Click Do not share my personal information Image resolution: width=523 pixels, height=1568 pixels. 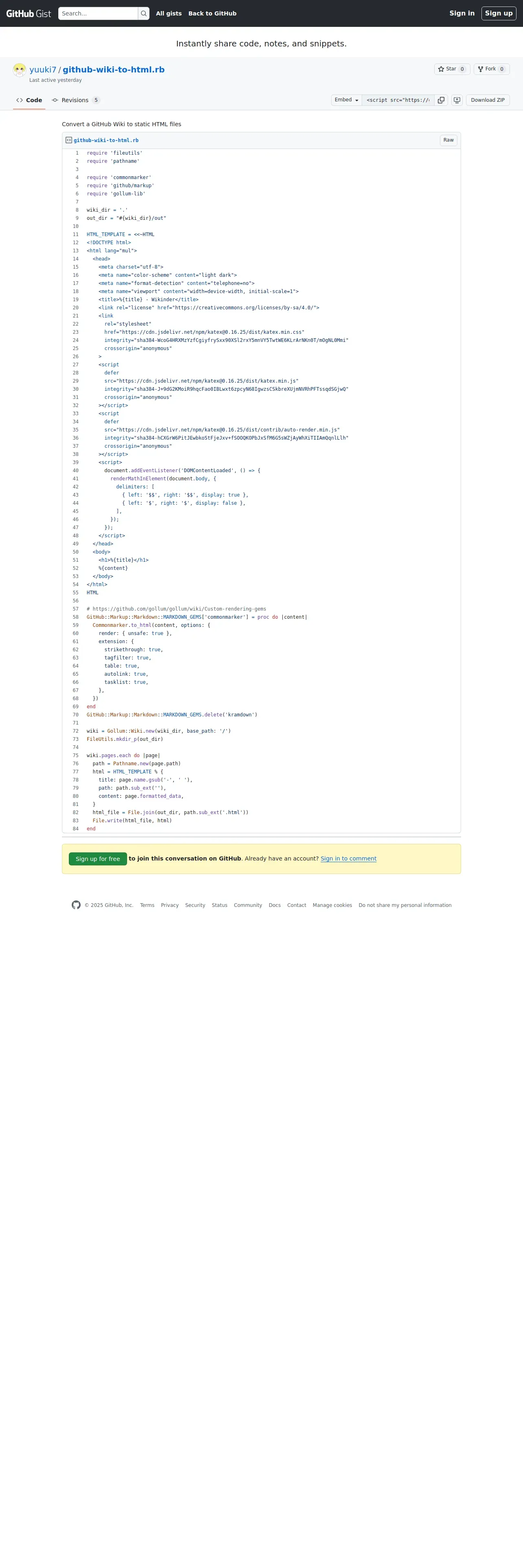click(405, 905)
